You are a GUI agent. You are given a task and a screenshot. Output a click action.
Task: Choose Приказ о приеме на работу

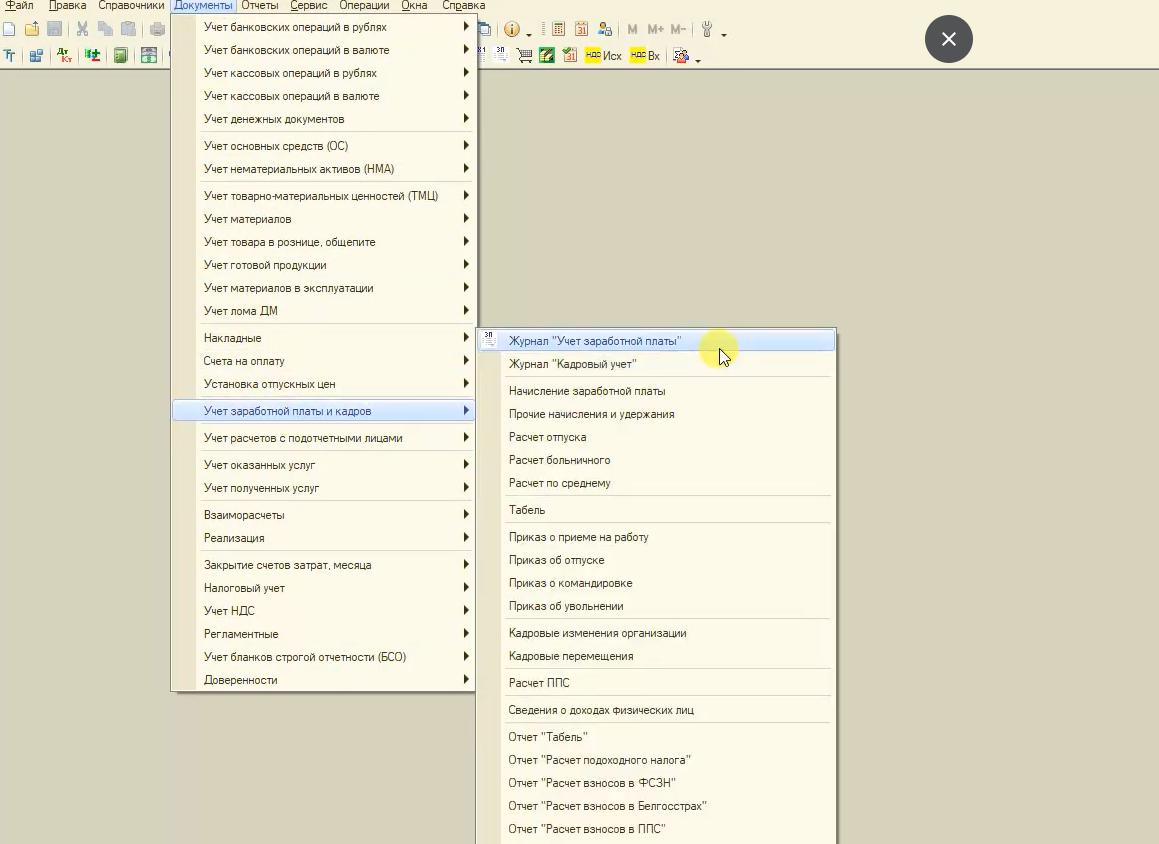coord(656,537)
